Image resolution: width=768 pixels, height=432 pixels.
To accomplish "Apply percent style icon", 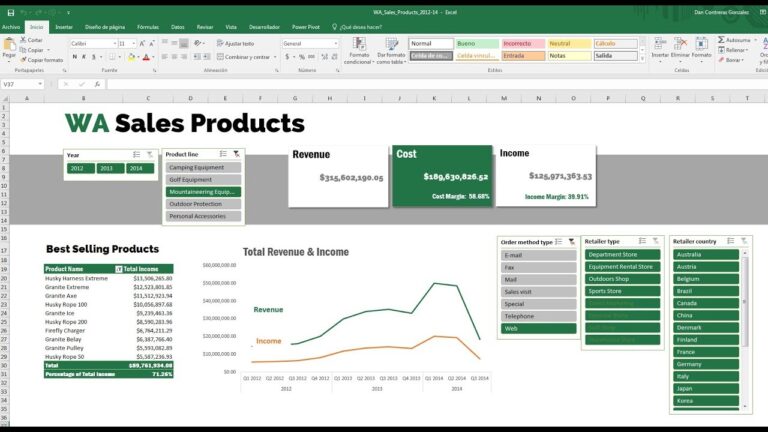I will point(302,57).
